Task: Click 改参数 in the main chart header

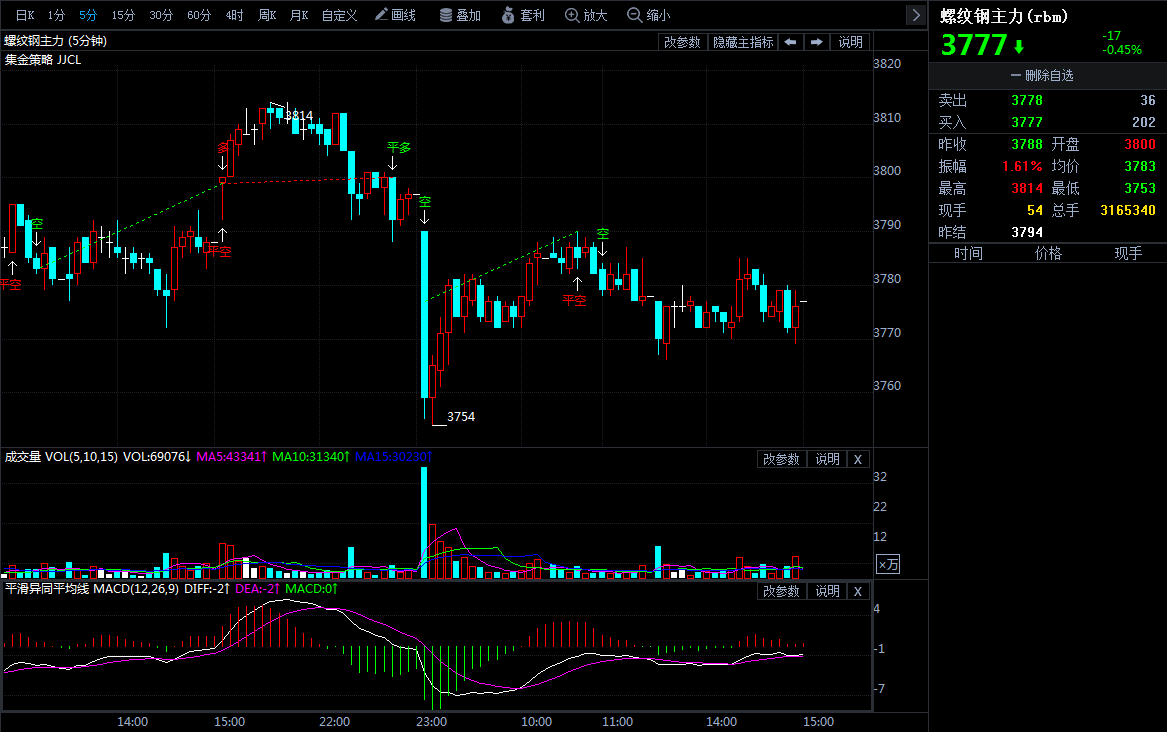Action: (x=682, y=42)
